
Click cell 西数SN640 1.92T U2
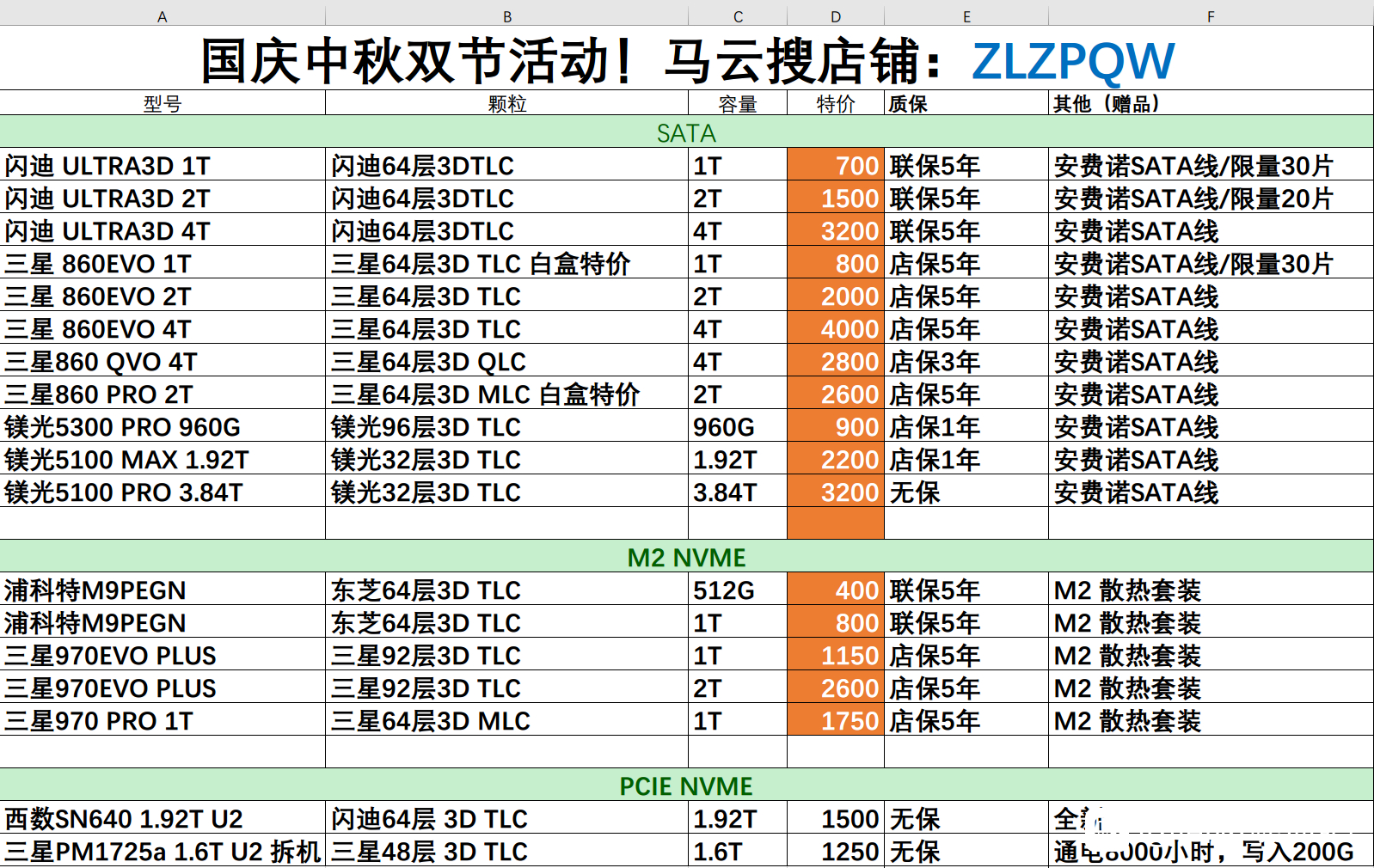[x=163, y=818]
